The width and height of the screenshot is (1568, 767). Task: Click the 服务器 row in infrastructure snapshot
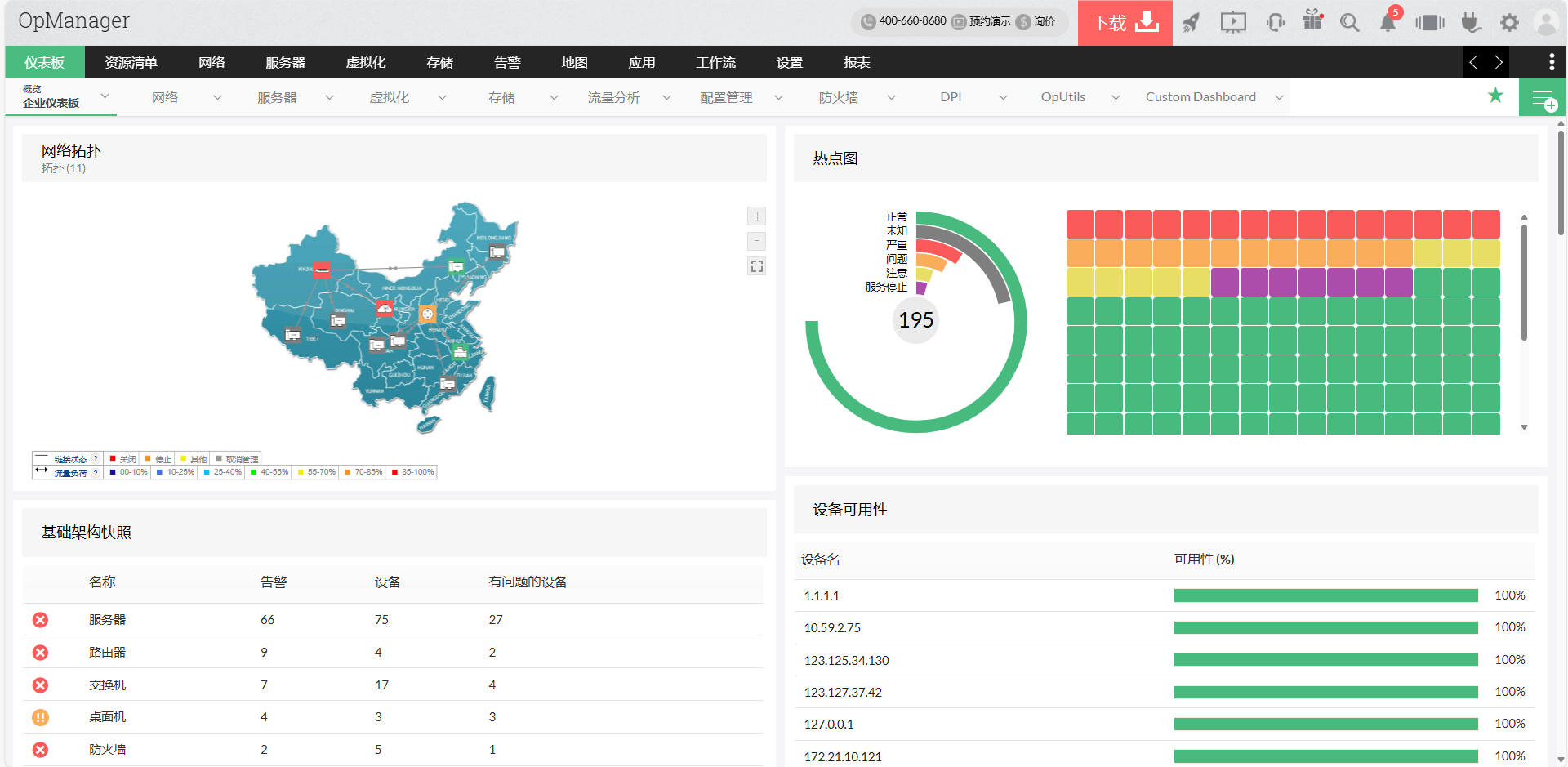[x=108, y=620]
